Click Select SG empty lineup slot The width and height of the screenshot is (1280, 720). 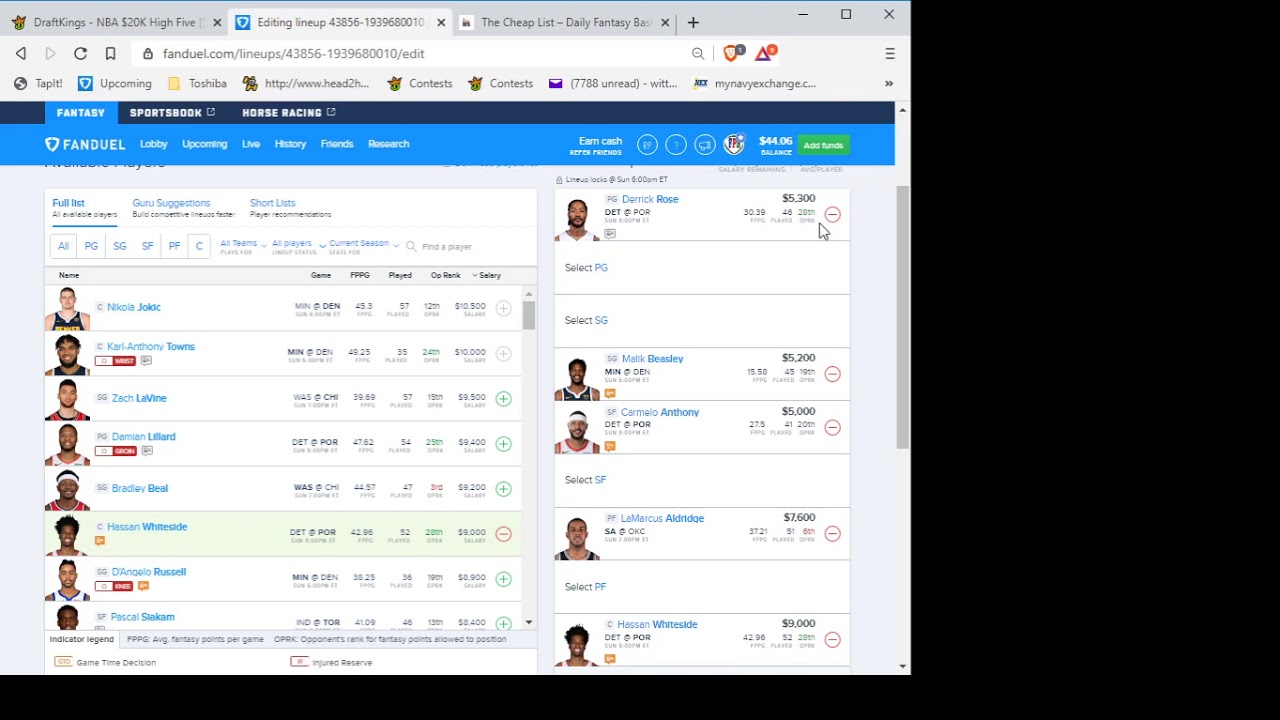pyautogui.click(x=702, y=320)
